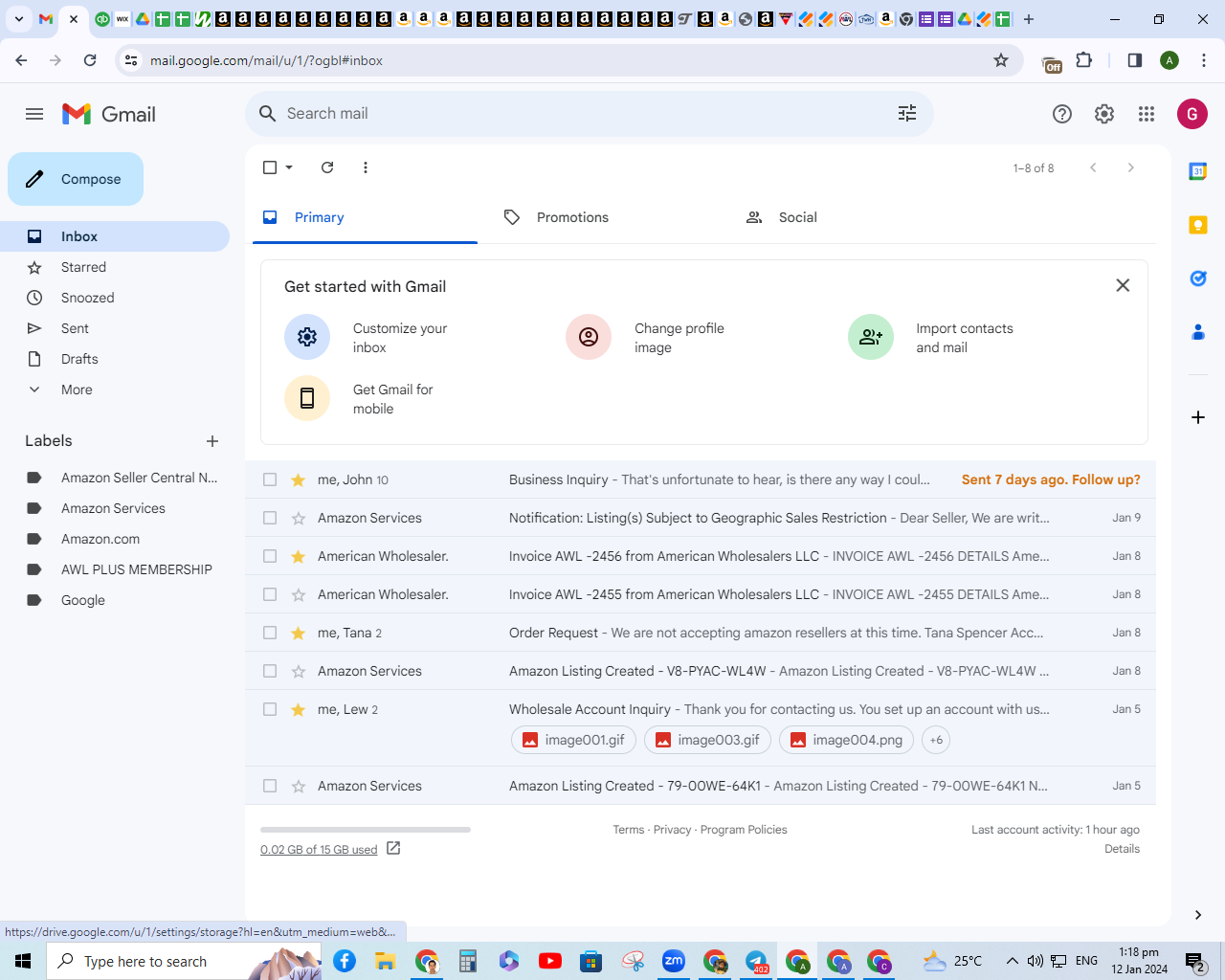This screenshot has height=980, width=1225.
Task: Toggle select-all checkbox in toolbar
Action: [270, 167]
